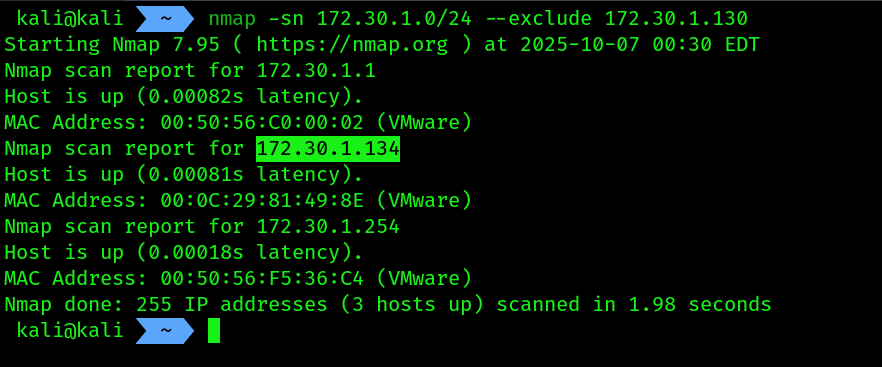882x367 pixels.
Task: Click the nmap command word
Action: coord(232,19)
